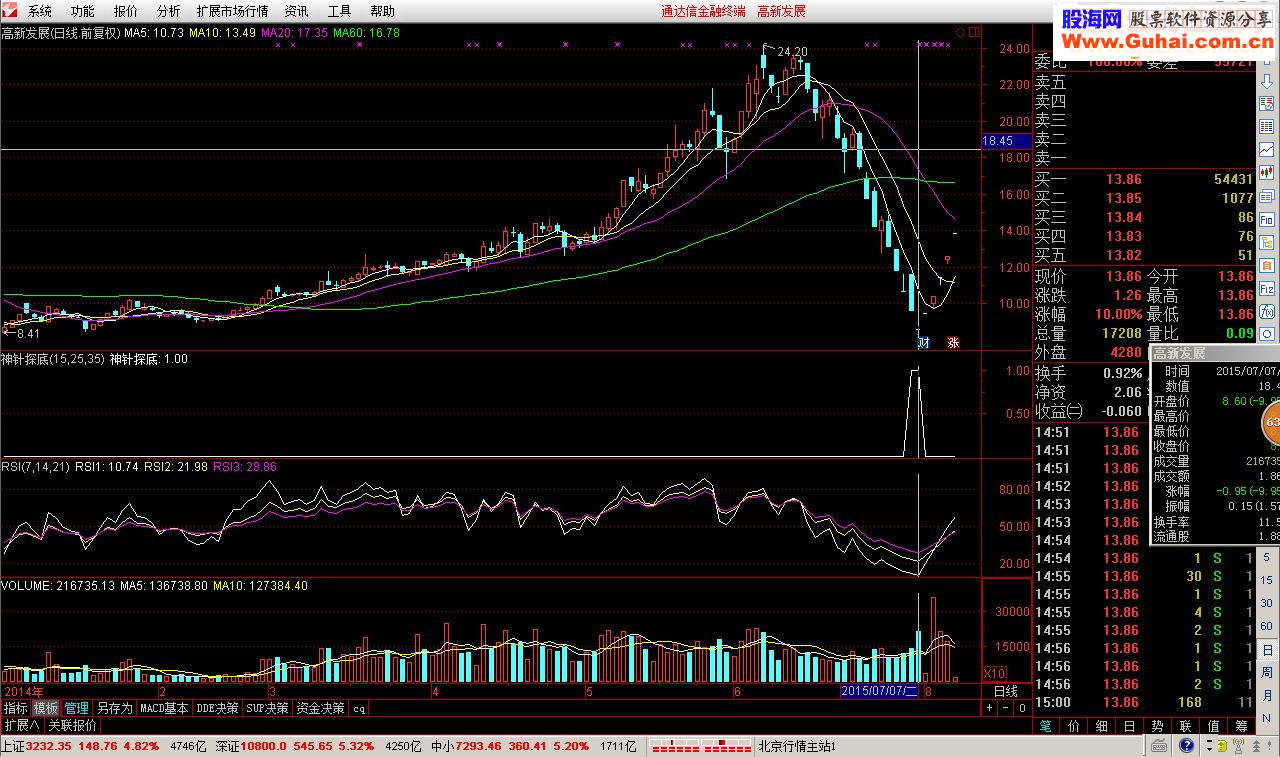Open the keyboard icon in status bar

point(1160,747)
